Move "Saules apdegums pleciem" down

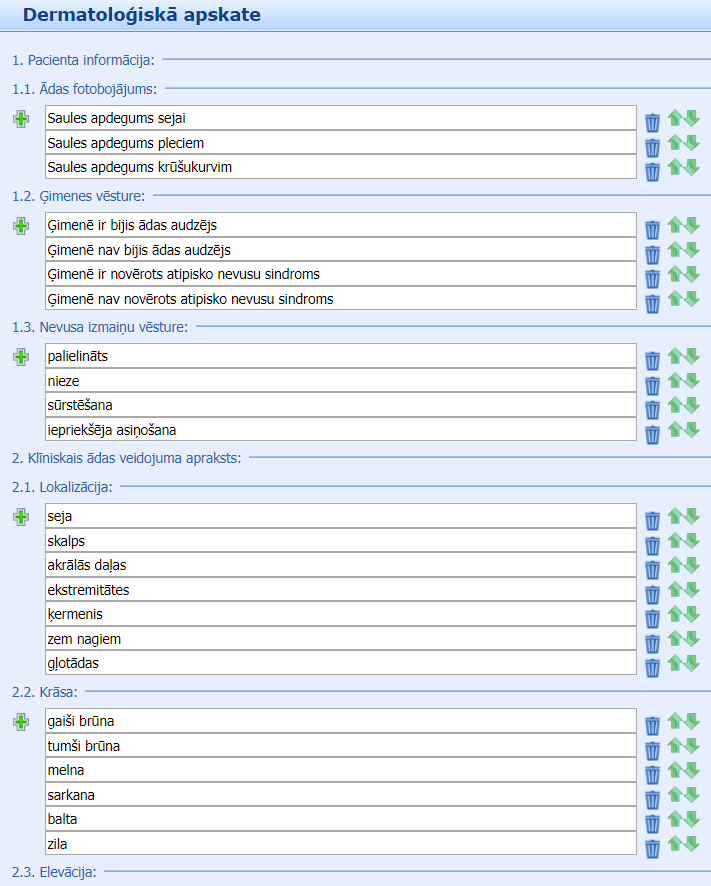[x=691, y=143]
